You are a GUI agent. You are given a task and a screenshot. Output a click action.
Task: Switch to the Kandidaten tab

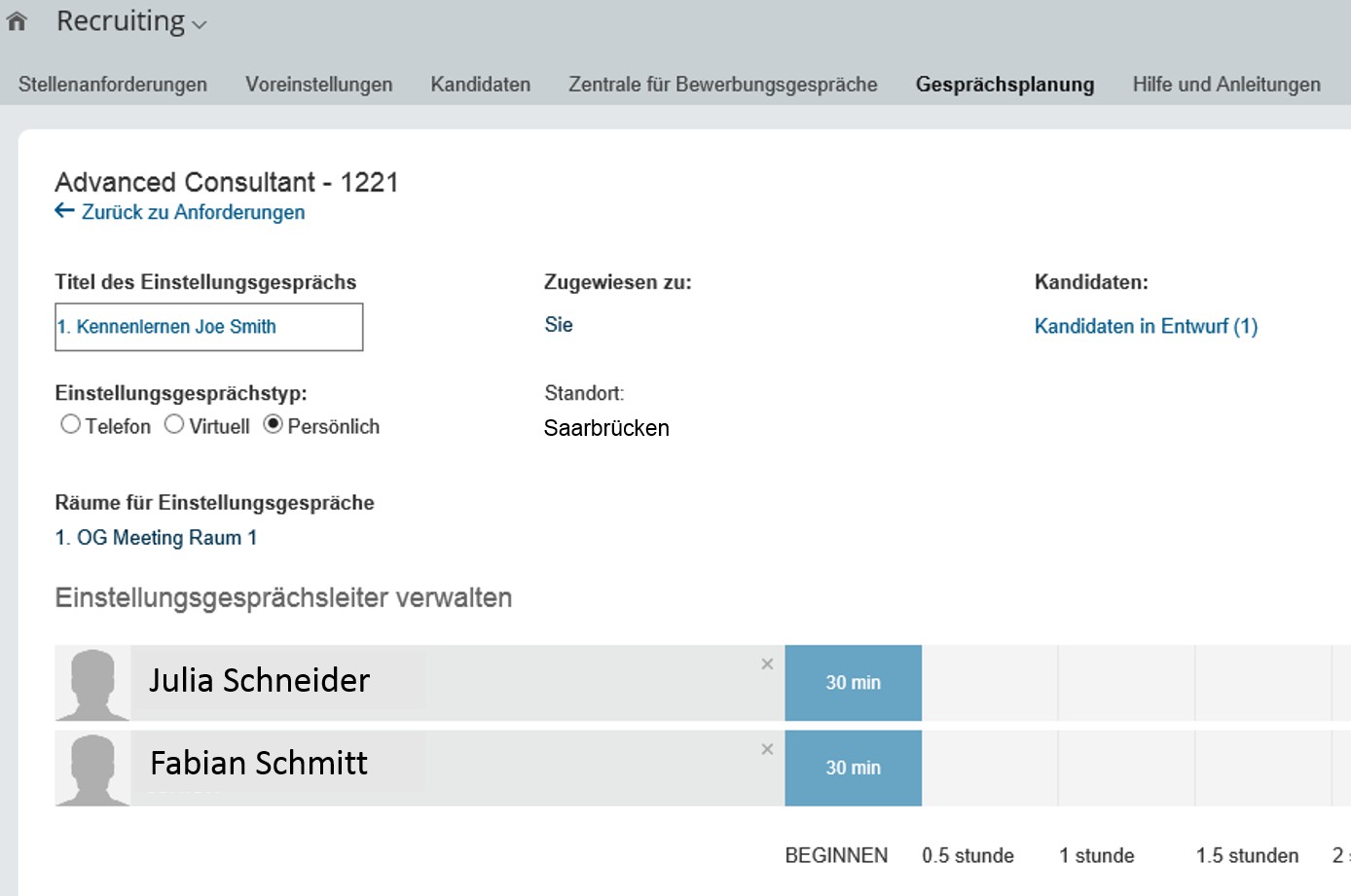481,85
